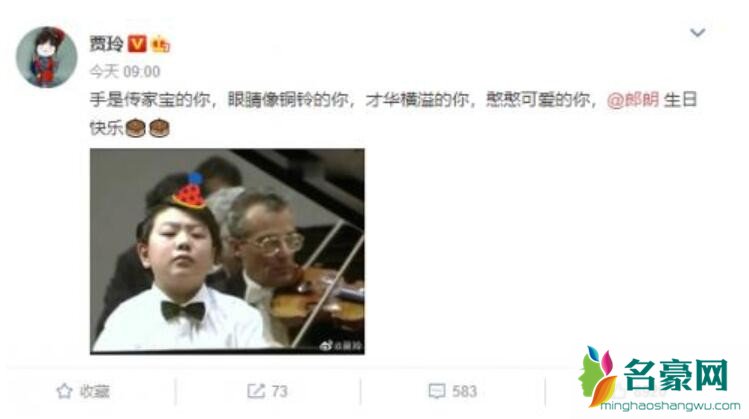Click 贾玲's profile avatar
The height and width of the screenshot is (419, 749).
point(46,57)
